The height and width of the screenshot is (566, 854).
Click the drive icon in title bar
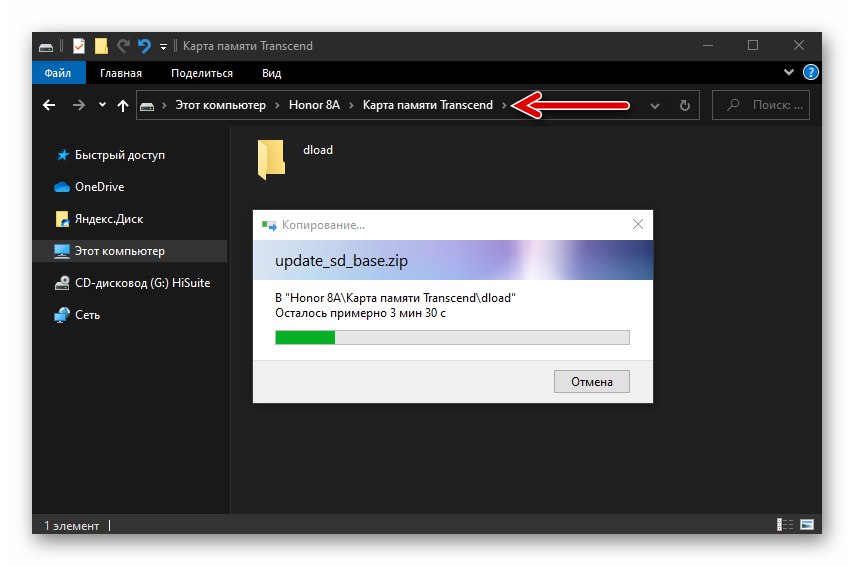point(46,47)
